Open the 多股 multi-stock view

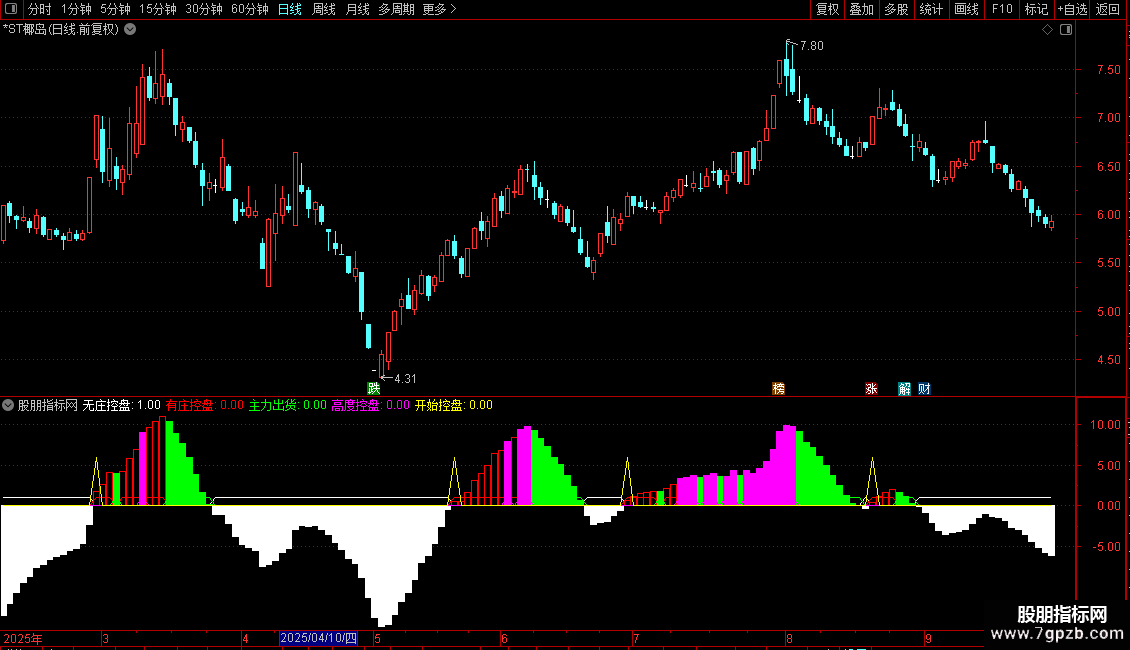pyautogui.click(x=896, y=9)
